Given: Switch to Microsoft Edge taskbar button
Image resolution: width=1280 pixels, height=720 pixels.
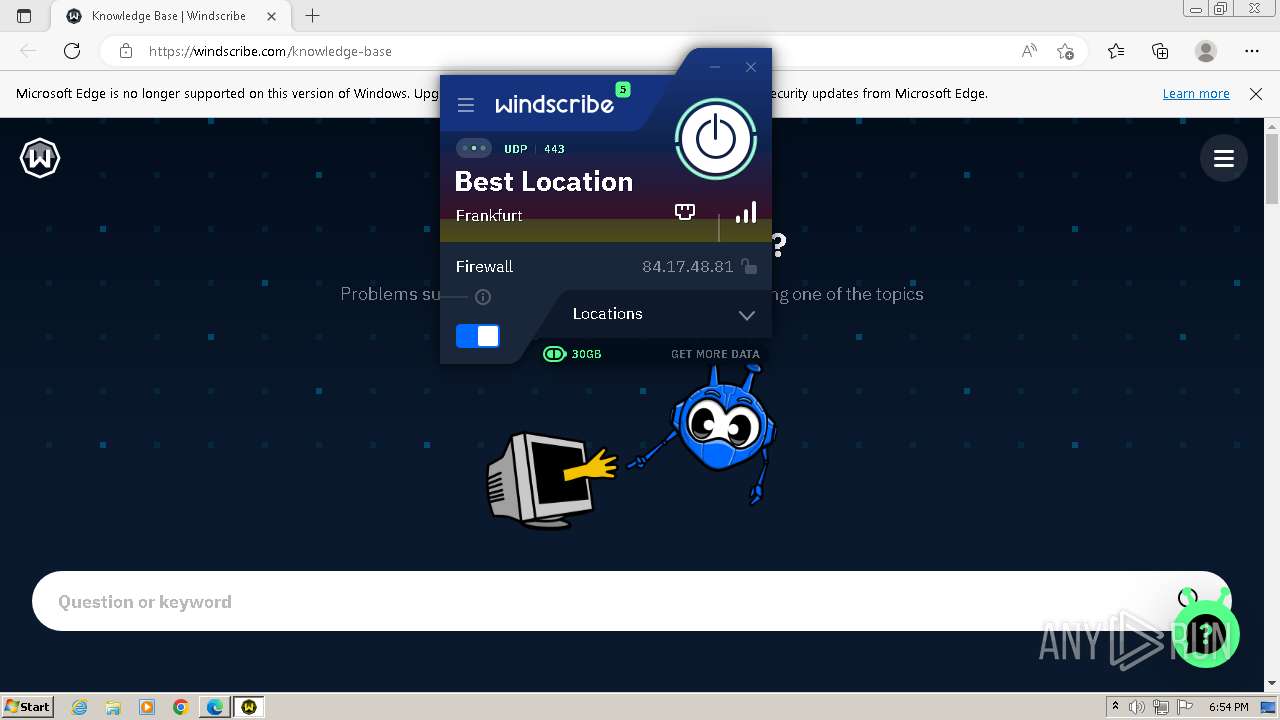Looking at the screenshot, I should 215,707.
